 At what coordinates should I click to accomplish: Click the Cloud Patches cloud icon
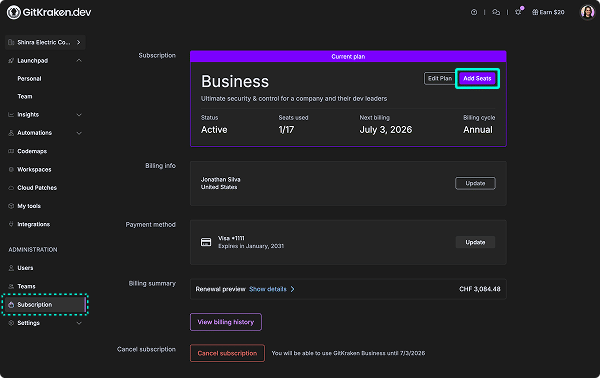point(11,187)
